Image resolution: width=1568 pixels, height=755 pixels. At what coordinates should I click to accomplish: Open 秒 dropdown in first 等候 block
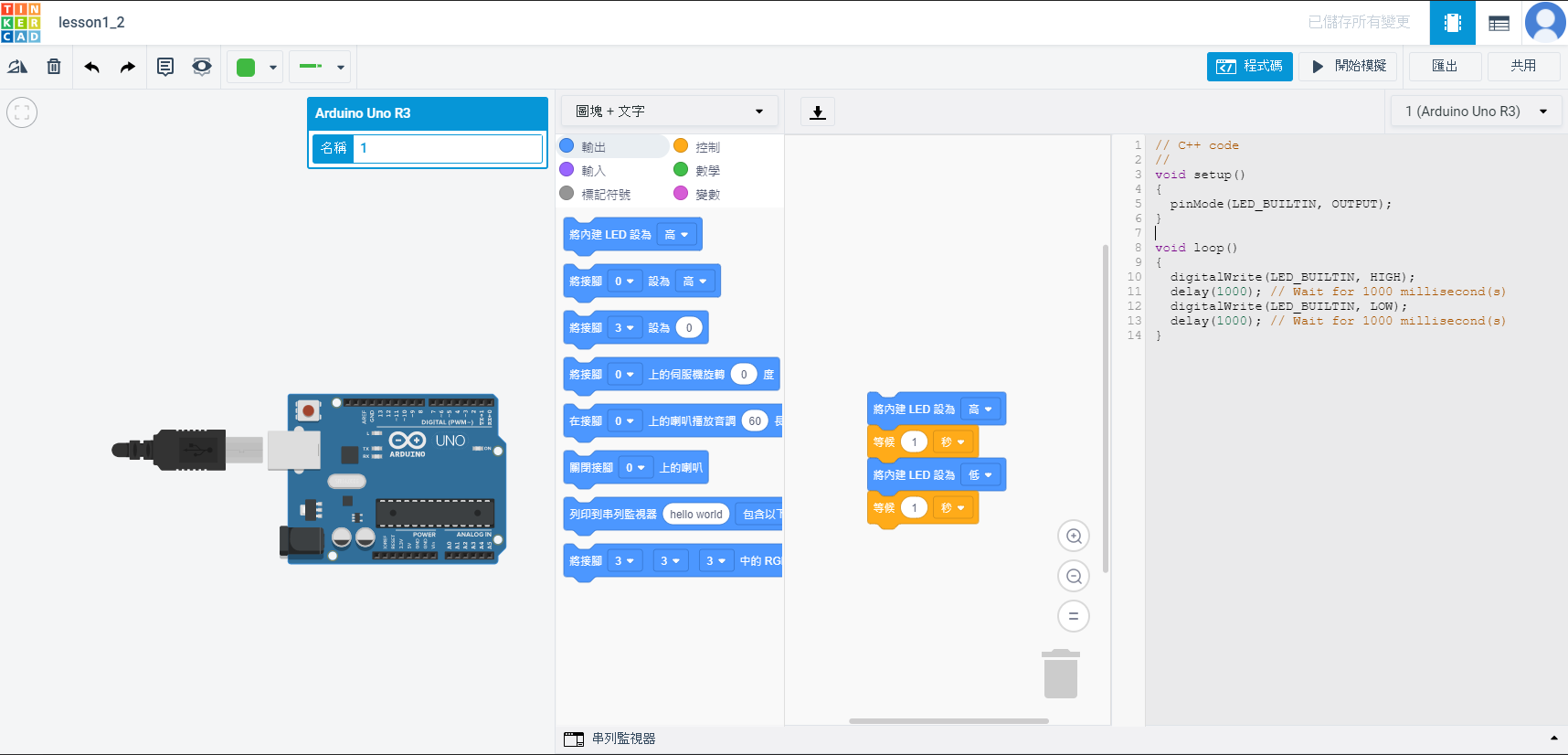(953, 442)
